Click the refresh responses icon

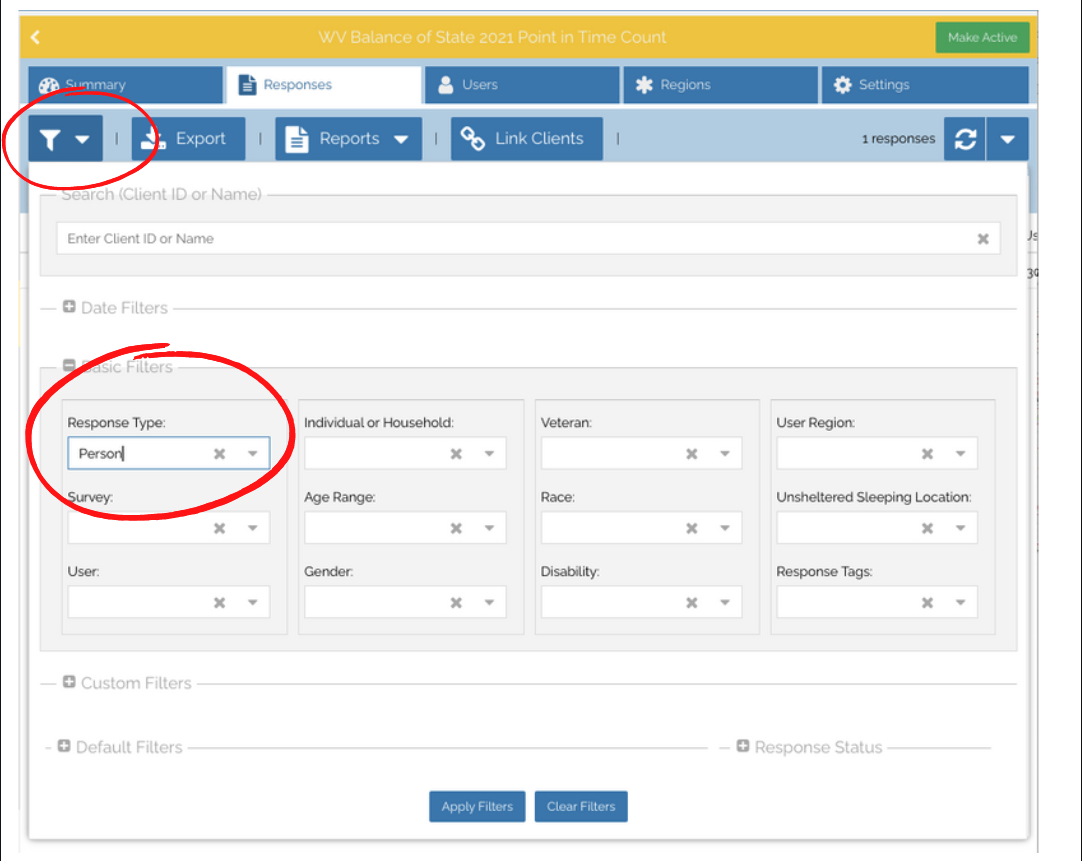(965, 139)
